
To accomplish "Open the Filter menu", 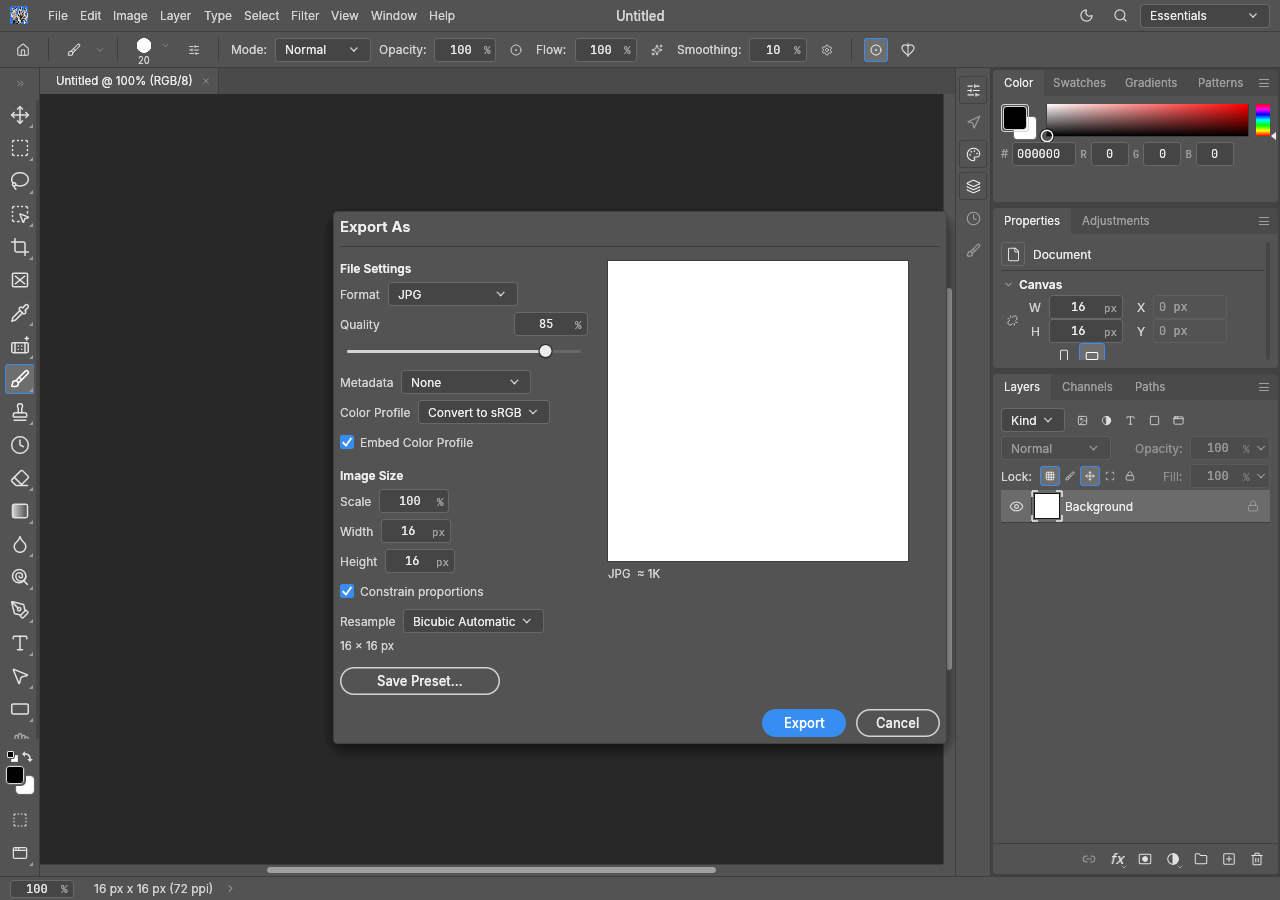I will pyautogui.click(x=305, y=16).
